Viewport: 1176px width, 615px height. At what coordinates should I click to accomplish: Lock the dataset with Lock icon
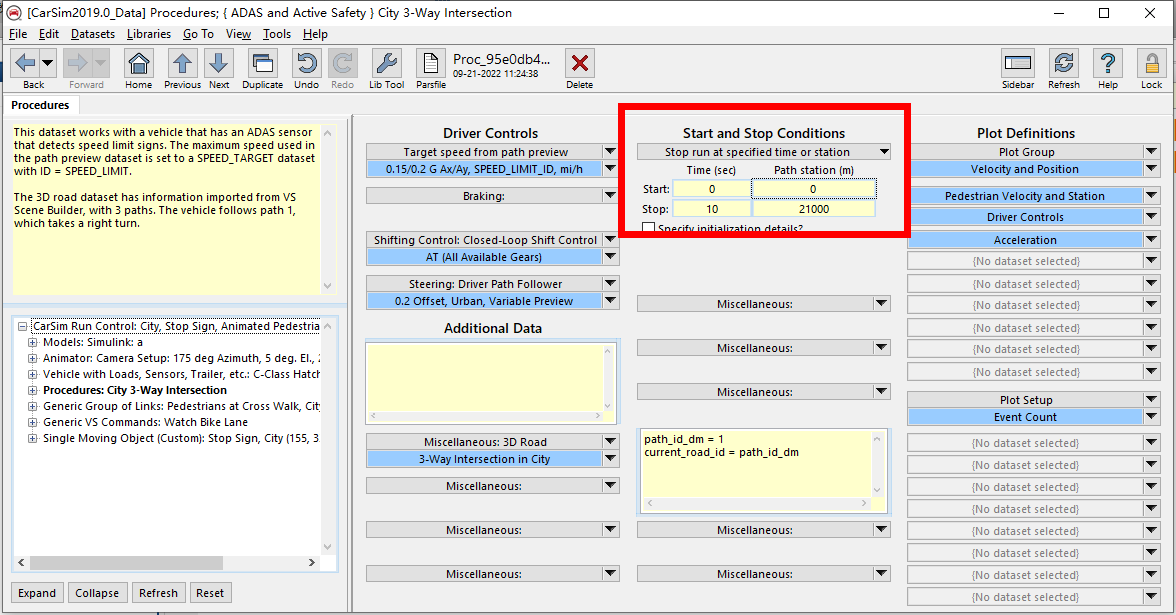coord(1151,63)
